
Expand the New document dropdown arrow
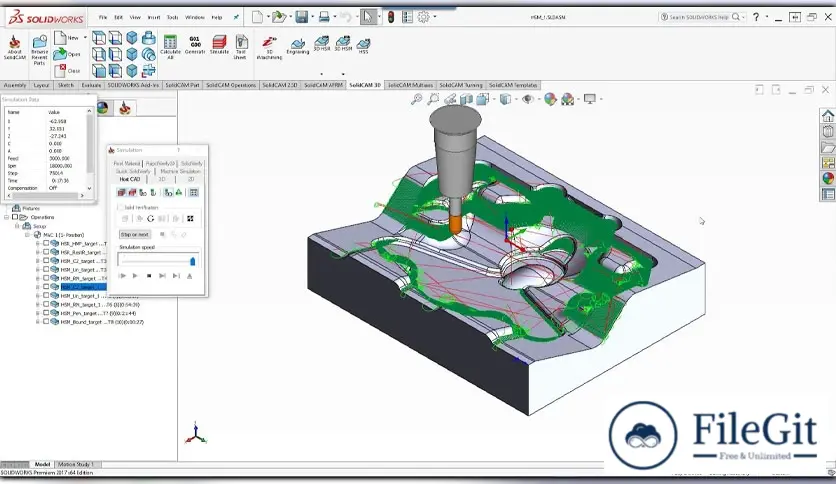268,17
